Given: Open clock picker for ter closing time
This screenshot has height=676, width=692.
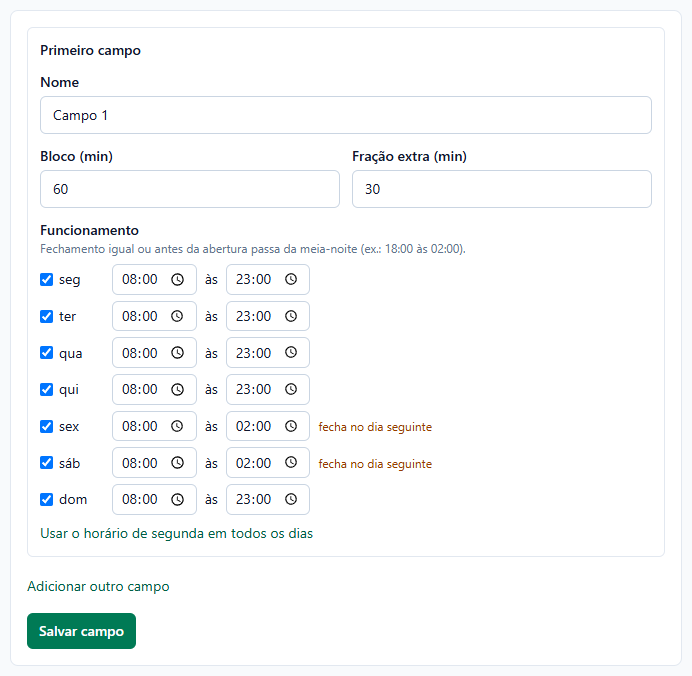Looking at the screenshot, I should point(291,316).
